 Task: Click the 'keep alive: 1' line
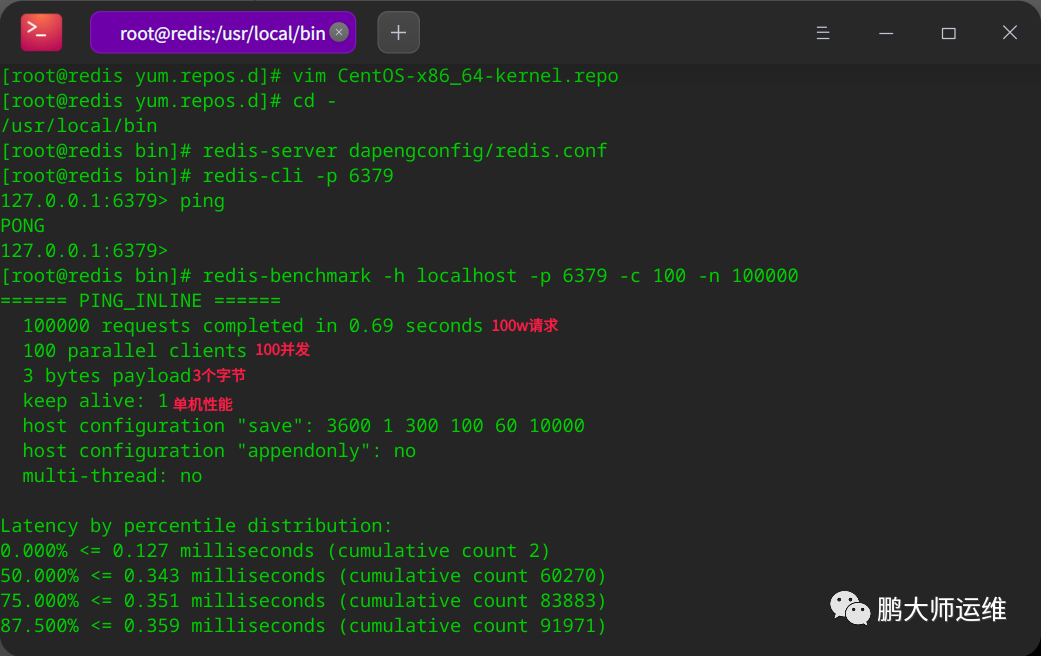click(95, 401)
